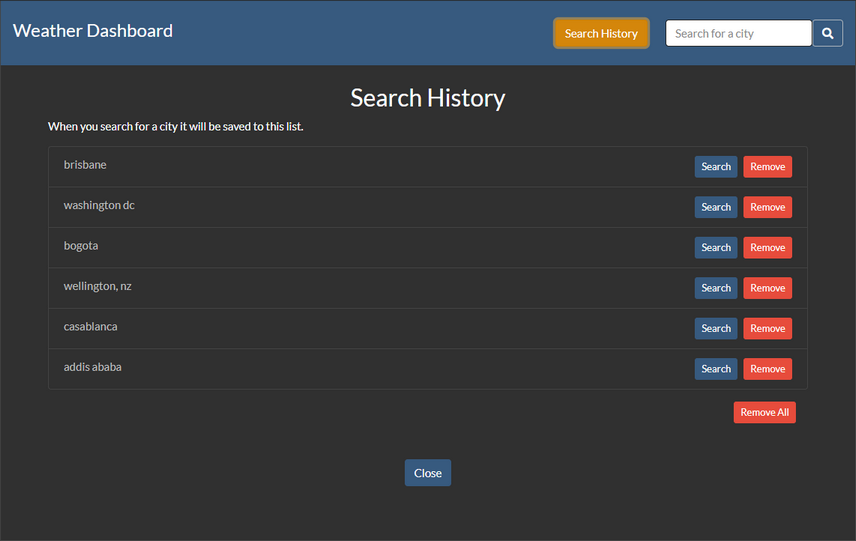
Task: Remove addis ababa from history
Action: tap(768, 368)
